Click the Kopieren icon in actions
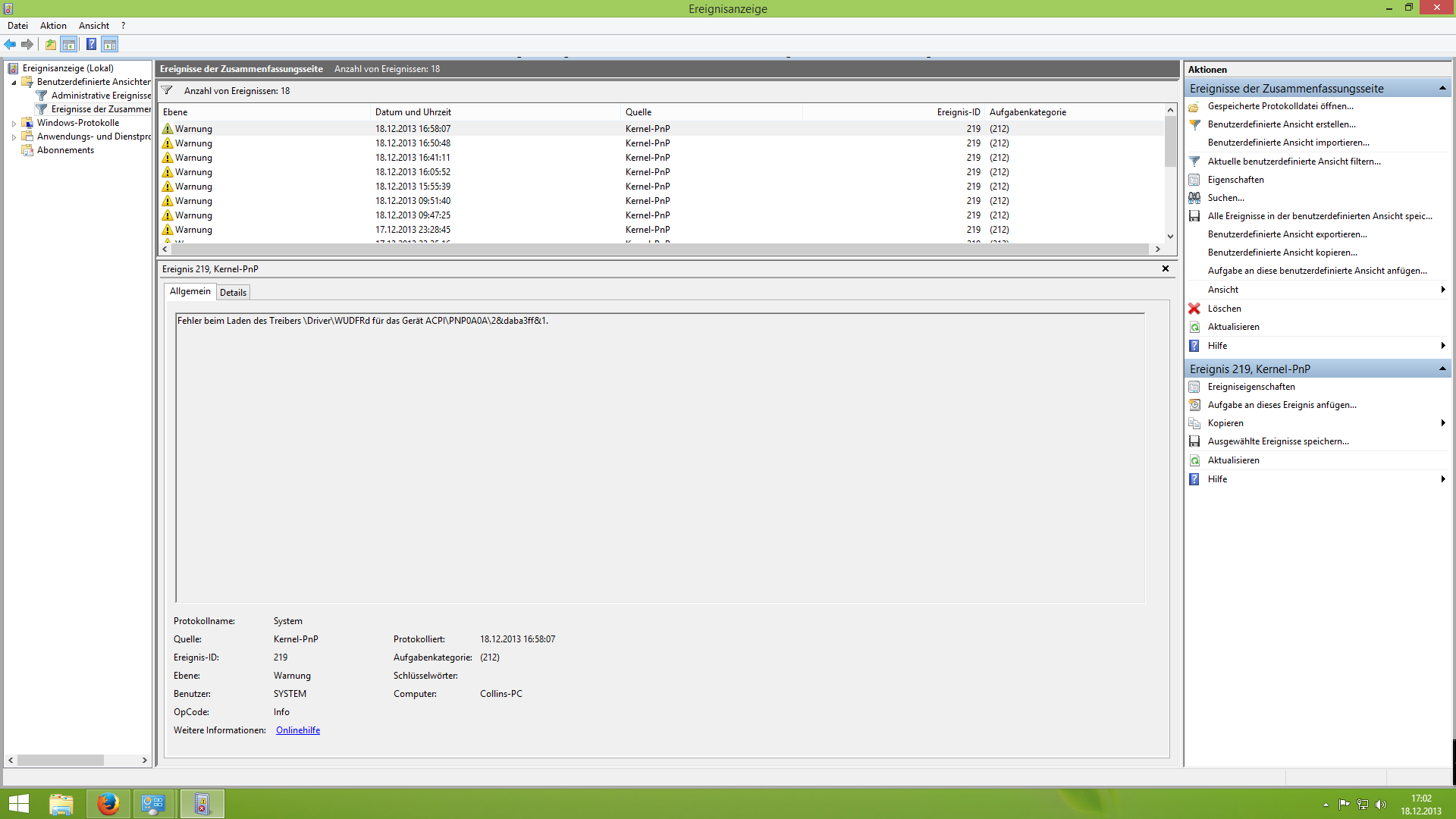Image resolution: width=1456 pixels, height=819 pixels. coord(1194,423)
